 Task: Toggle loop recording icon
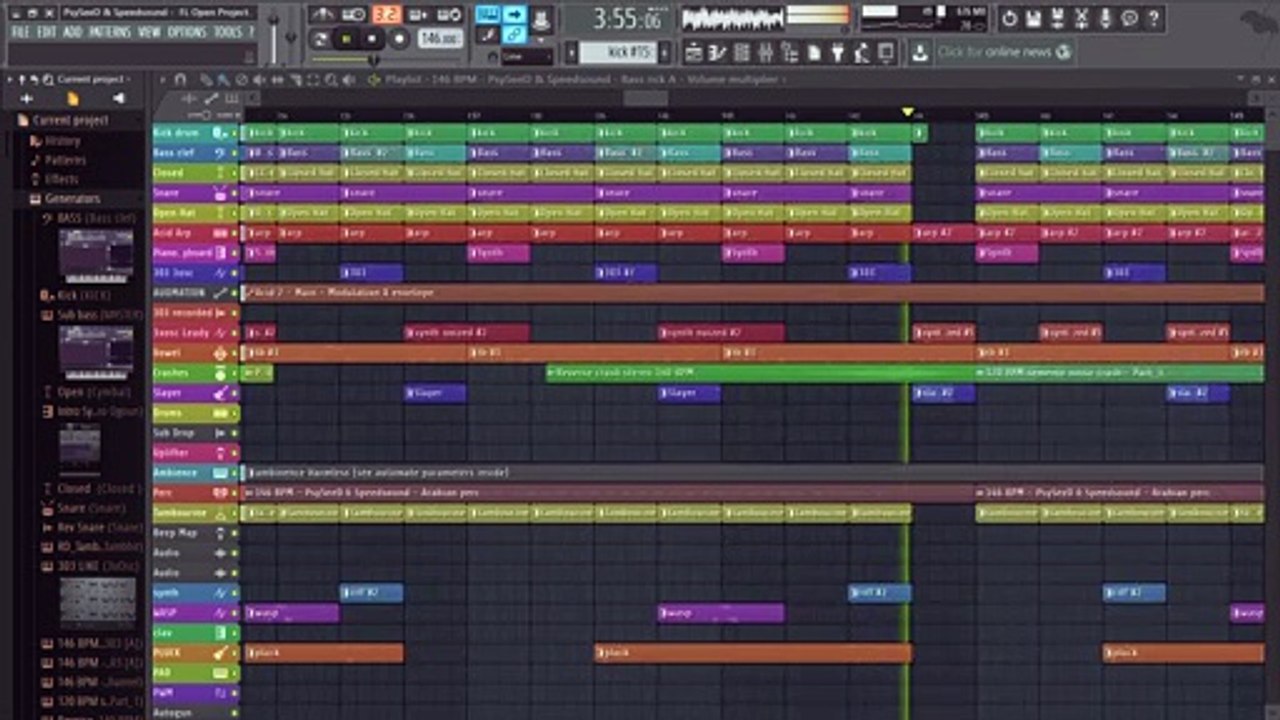450,15
